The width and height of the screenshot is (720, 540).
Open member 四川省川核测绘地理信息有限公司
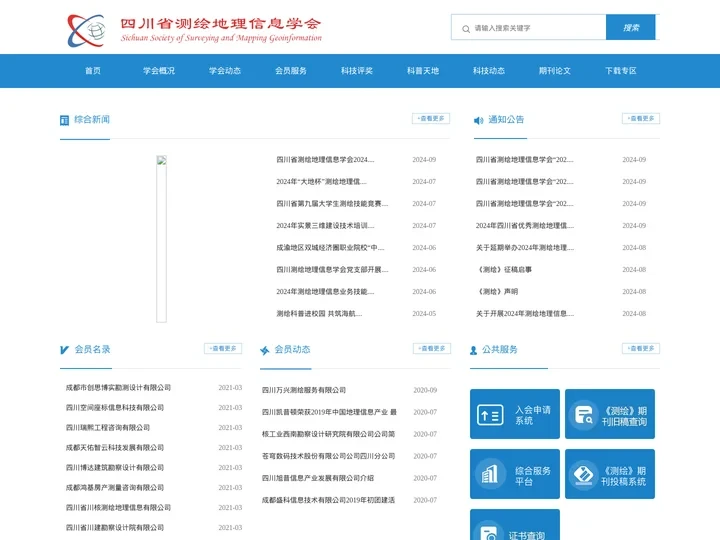(x=118, y=508)
